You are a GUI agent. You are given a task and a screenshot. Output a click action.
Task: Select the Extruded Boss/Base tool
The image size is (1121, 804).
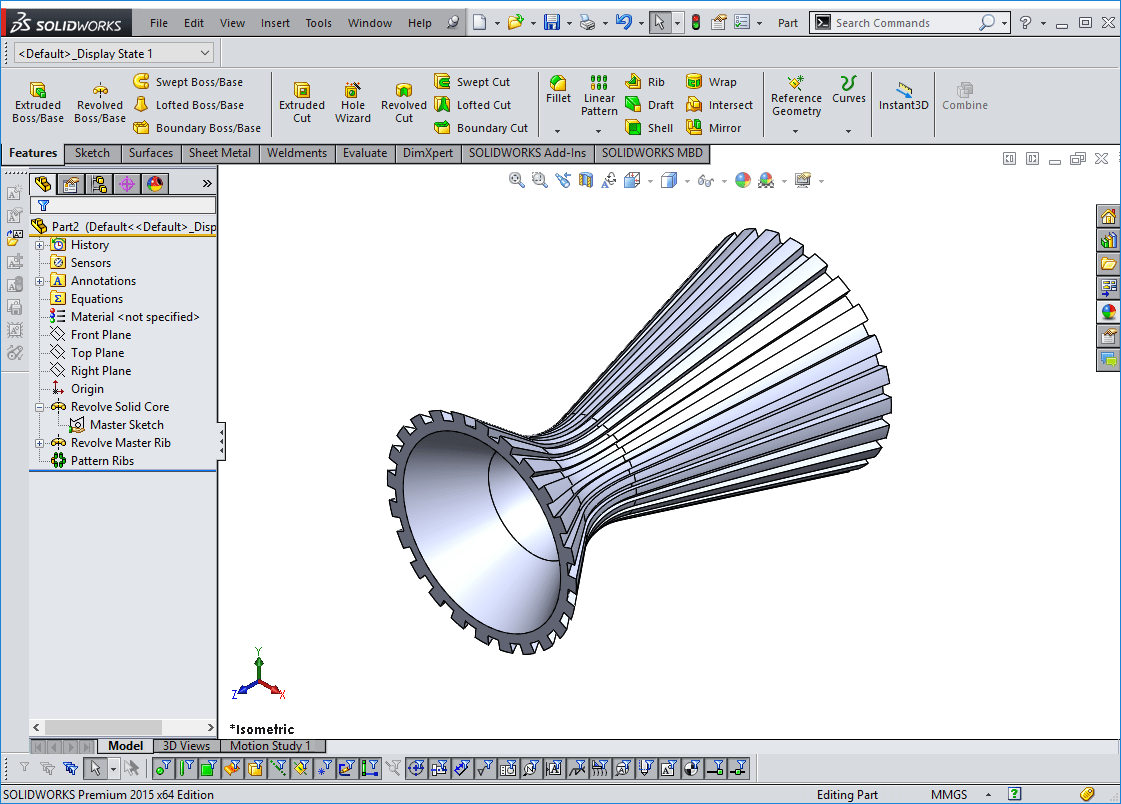click(x=37, y=100)
